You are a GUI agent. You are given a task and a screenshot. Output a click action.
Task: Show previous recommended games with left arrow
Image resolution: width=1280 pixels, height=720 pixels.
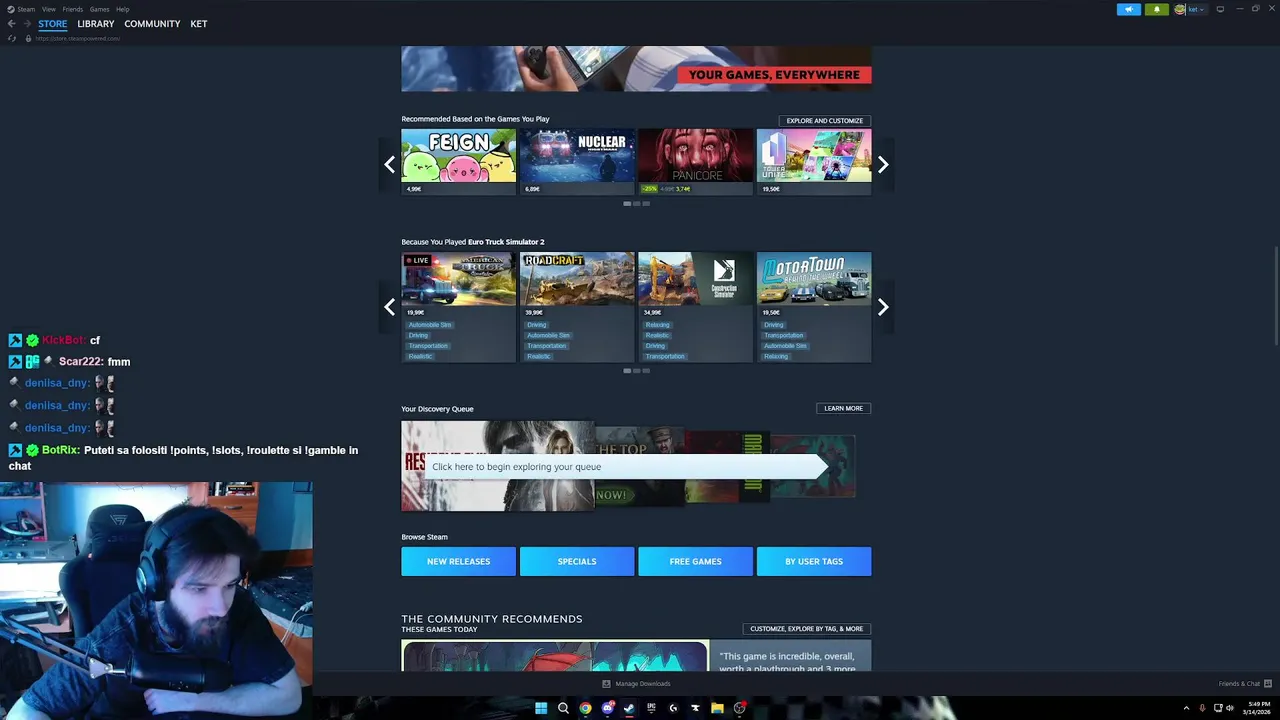[390, 165]
